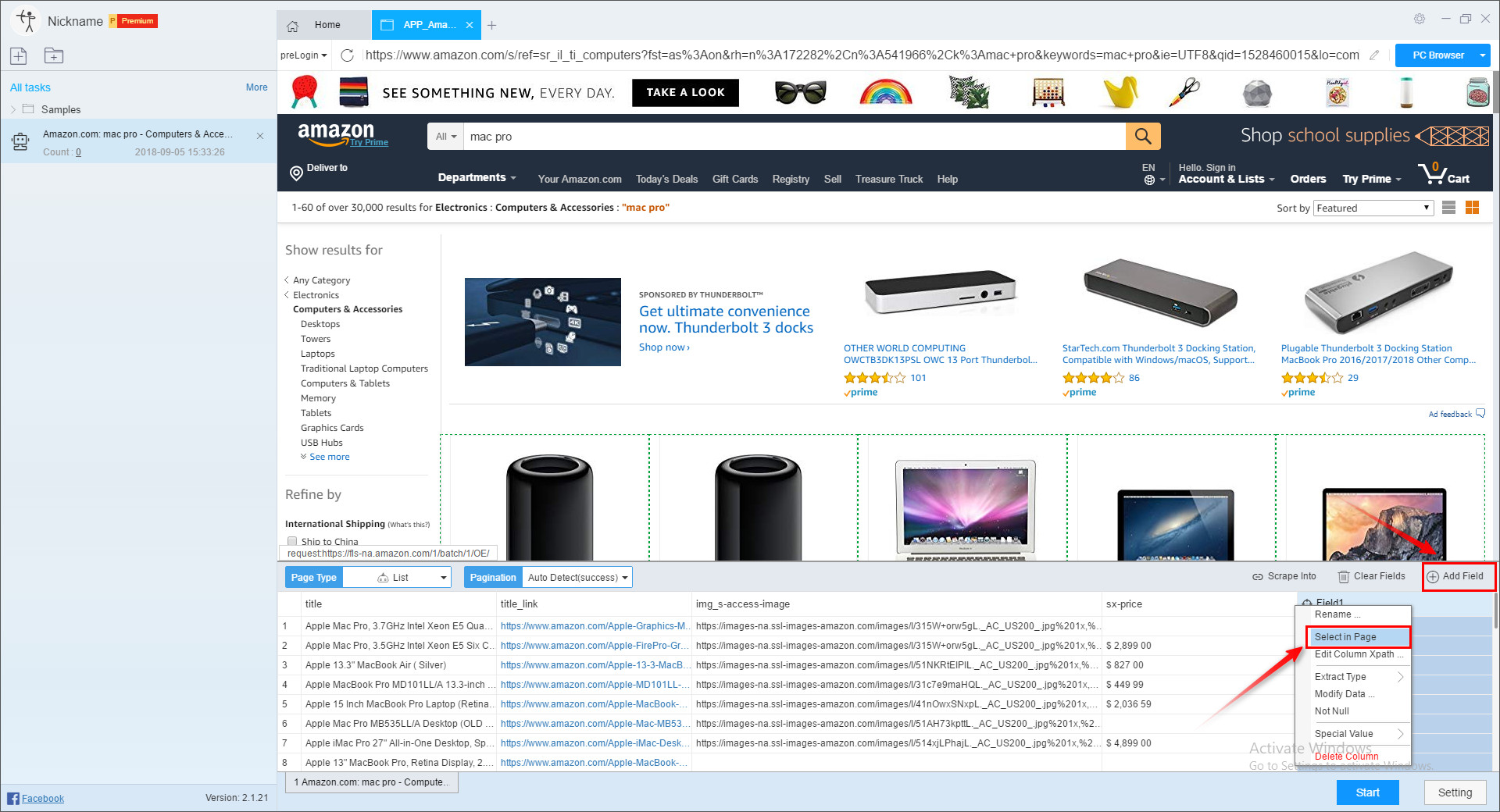Screen dimensions: 1500x812
Task: Click the sunglasses product thumbnail
Action: [800, 92]
